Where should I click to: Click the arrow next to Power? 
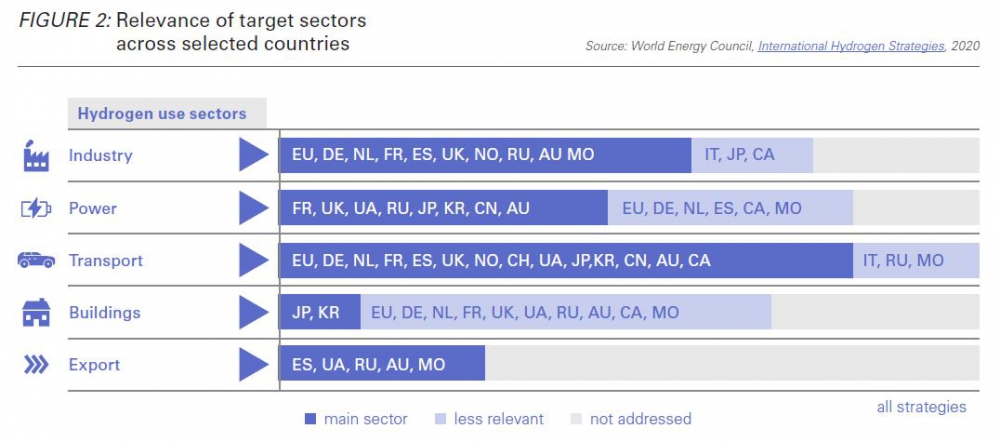coord(254,208)
